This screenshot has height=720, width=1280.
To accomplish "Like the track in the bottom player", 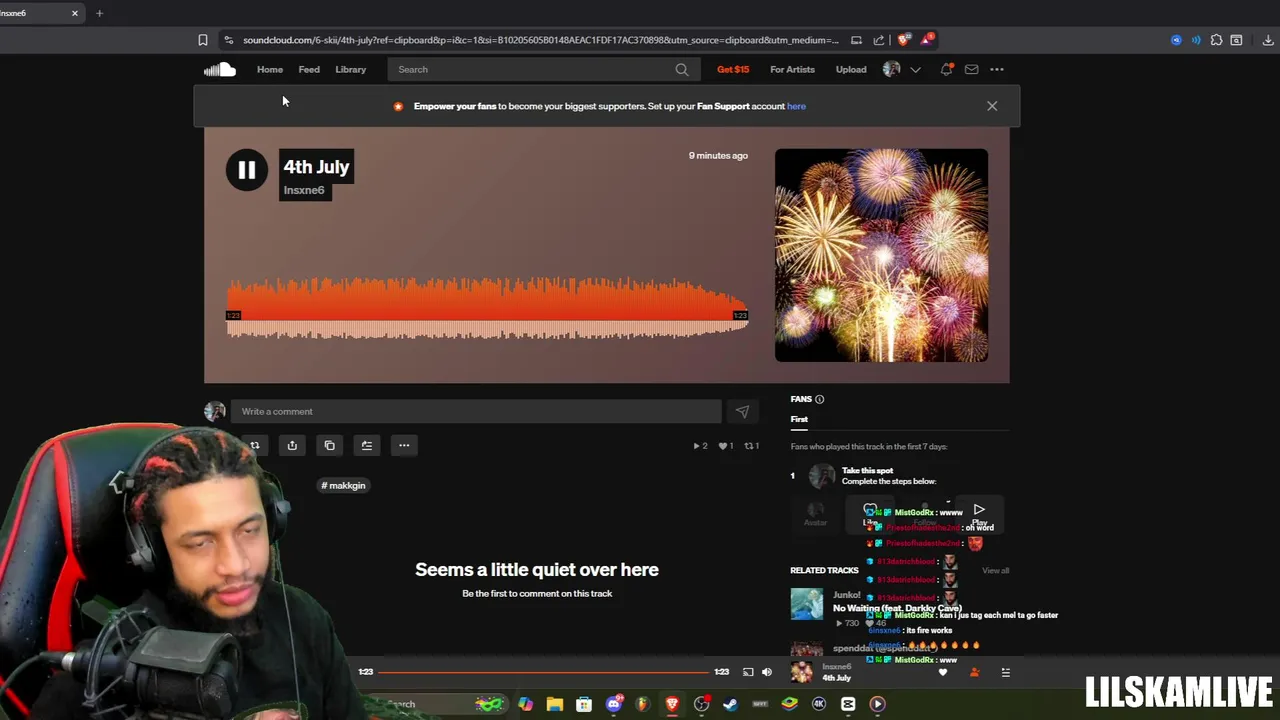I will click(942, 672).
